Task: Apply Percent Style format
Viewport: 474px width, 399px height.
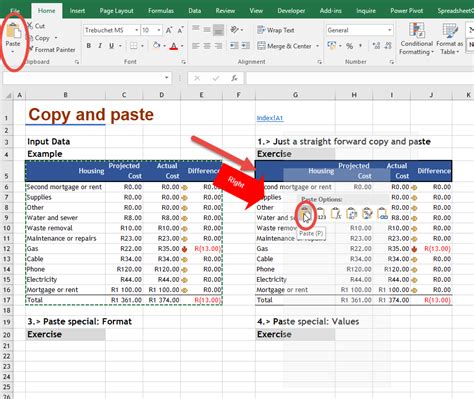Action: (349, 46)
